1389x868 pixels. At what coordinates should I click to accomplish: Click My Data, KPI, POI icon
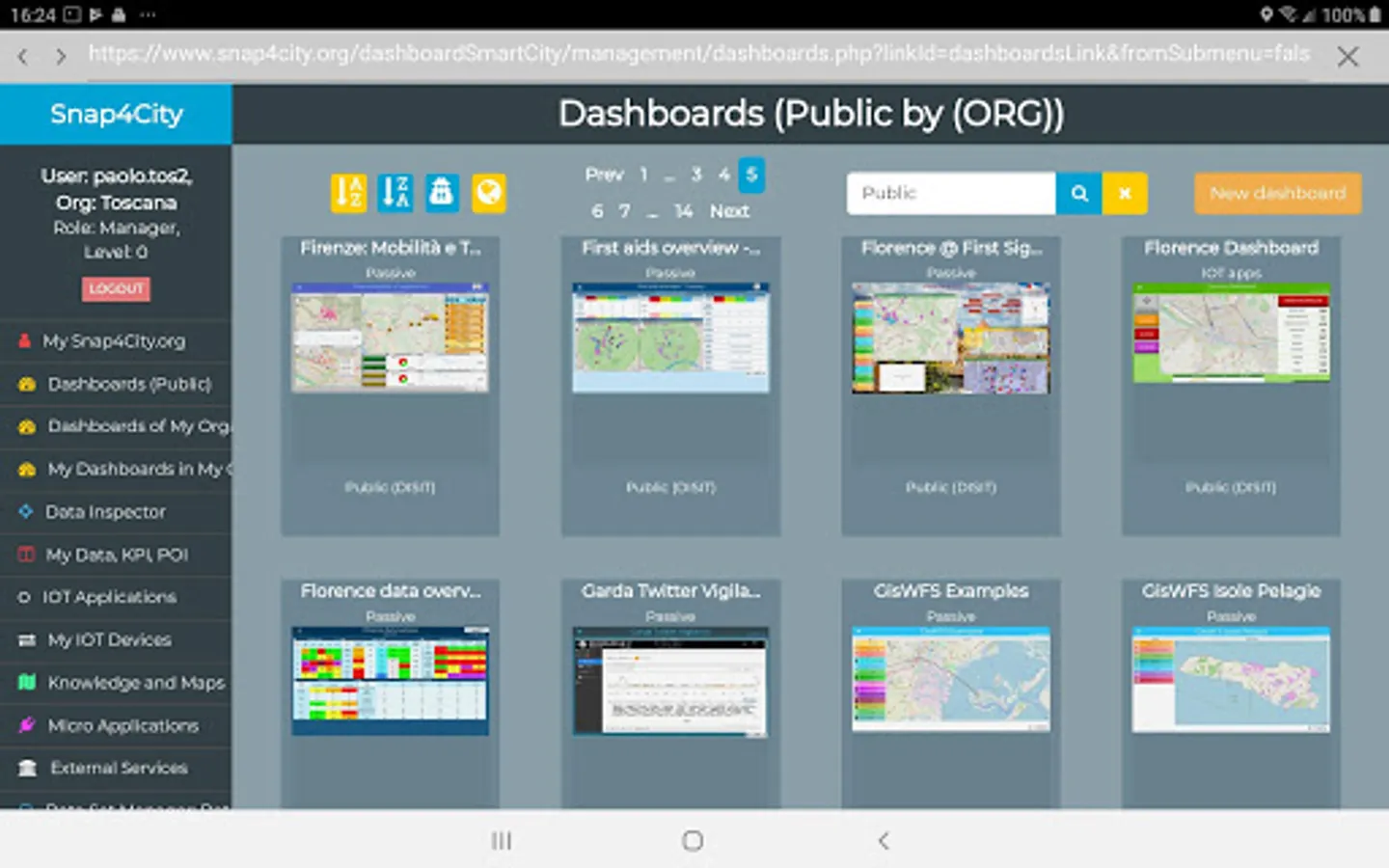click(x=27, y=555)
